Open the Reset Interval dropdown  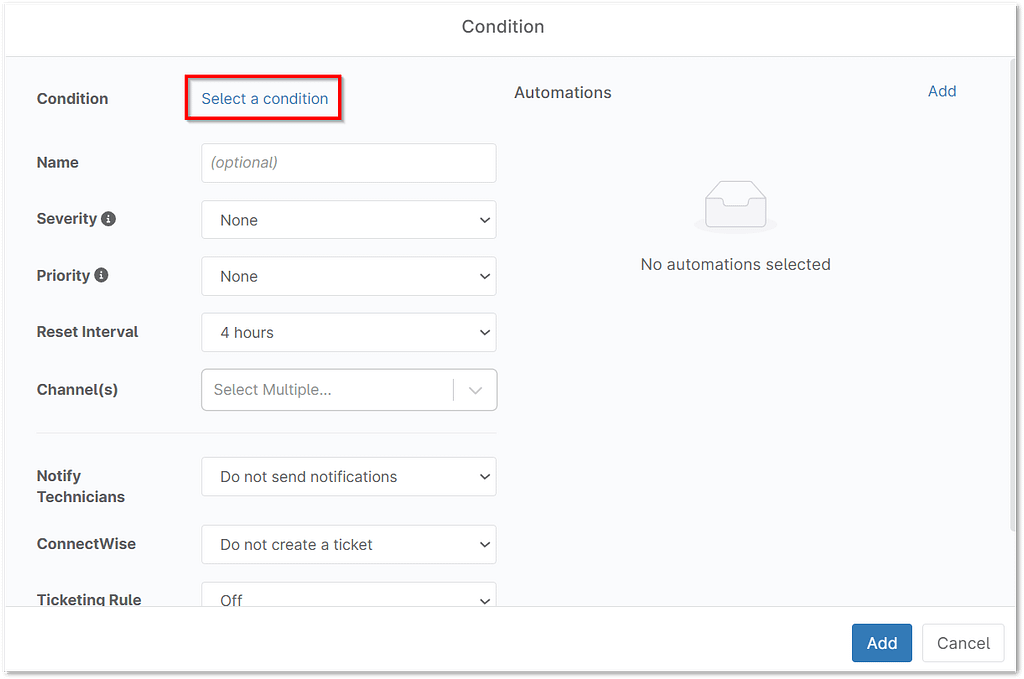[x=348, y=332]
